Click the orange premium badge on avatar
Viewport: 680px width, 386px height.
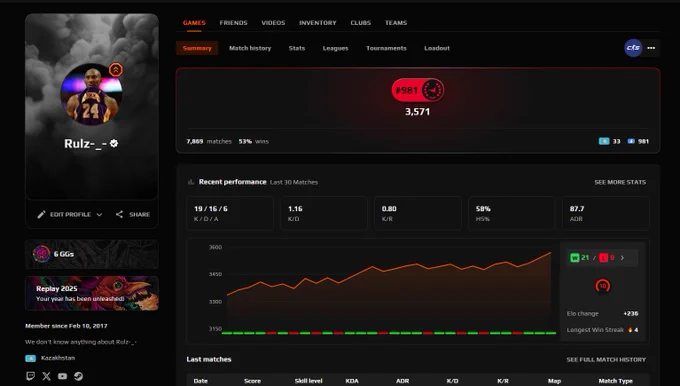pos(116,70)
